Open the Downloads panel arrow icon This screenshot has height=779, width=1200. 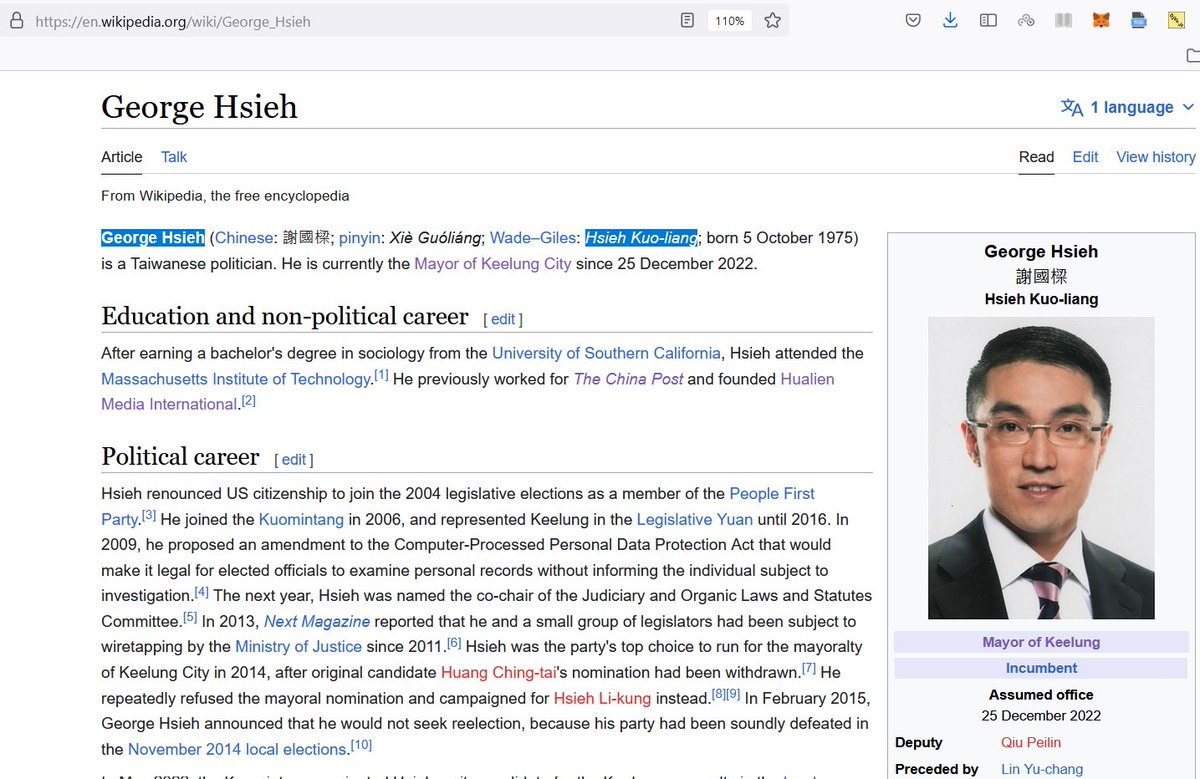(x=950, y=20)
